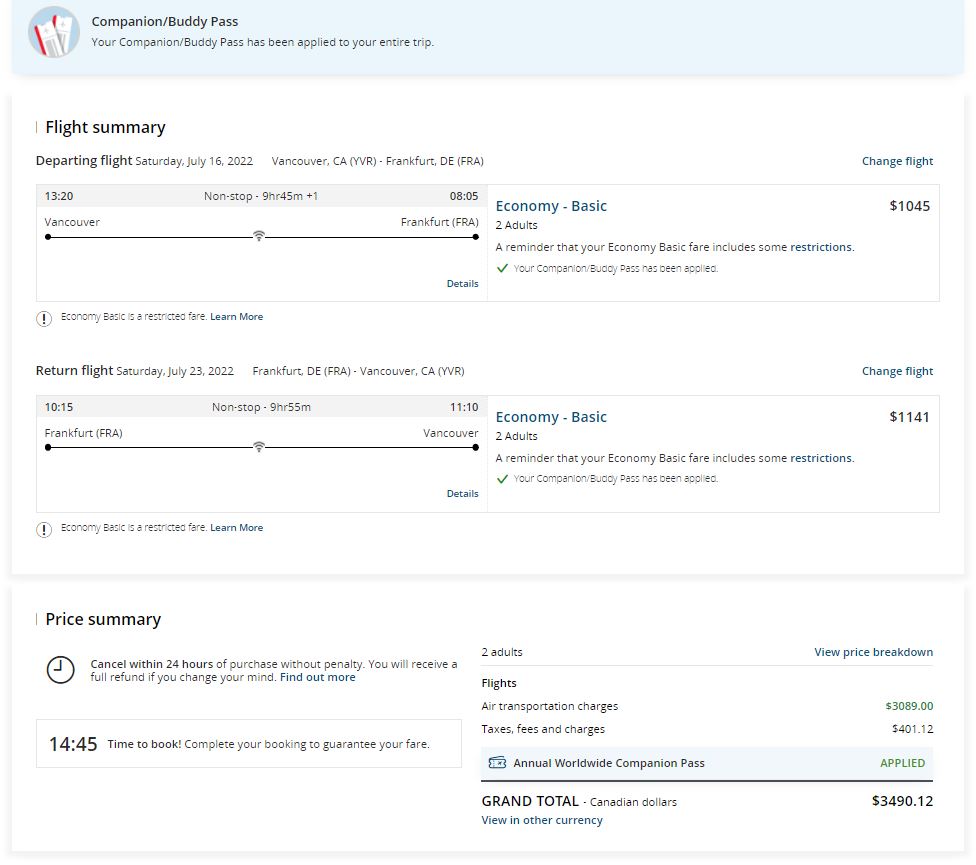Open View price breakdown
This screenshot has height=865, width=976.
click(873, 652)
